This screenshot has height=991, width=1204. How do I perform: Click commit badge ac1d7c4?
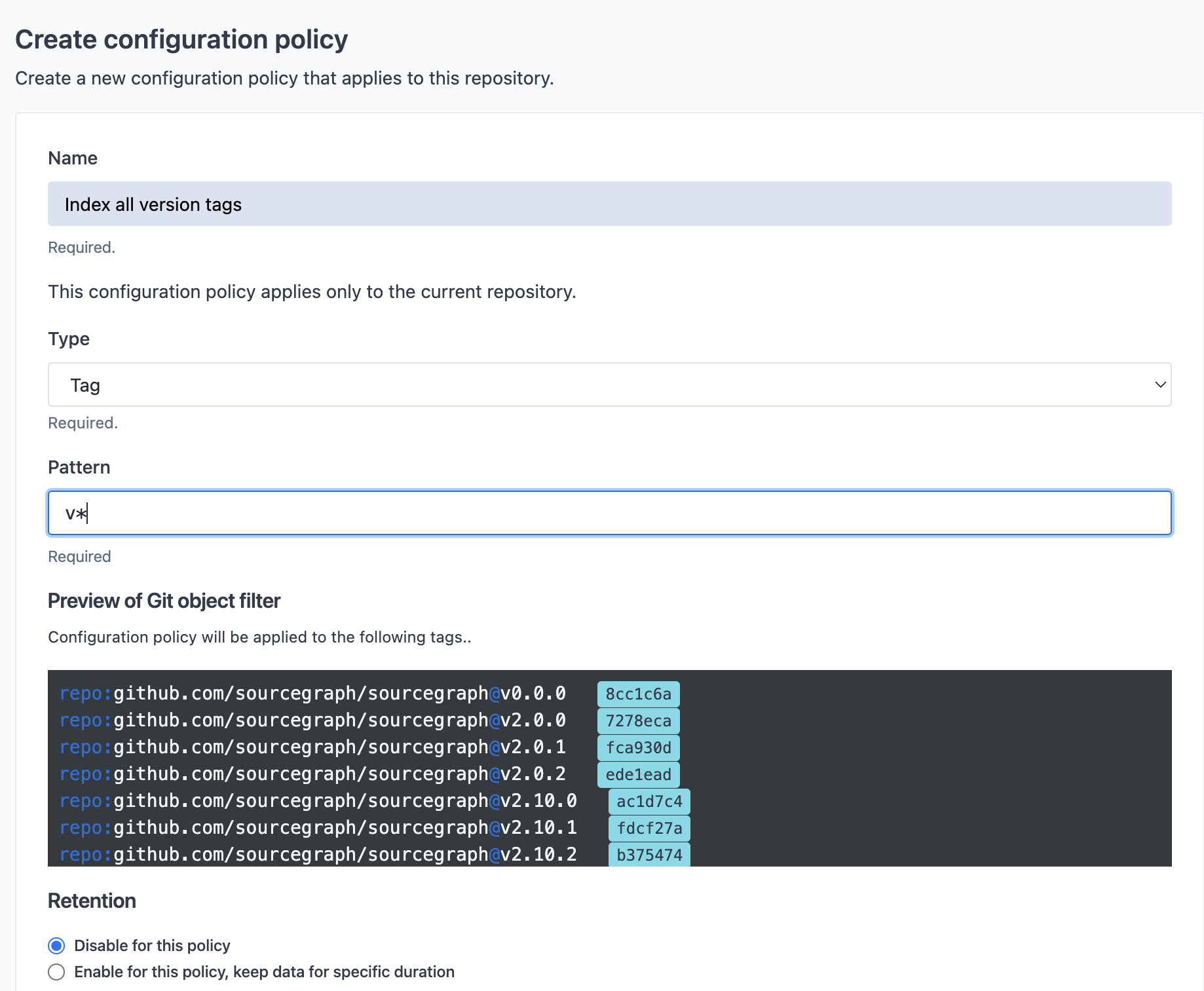649,802
